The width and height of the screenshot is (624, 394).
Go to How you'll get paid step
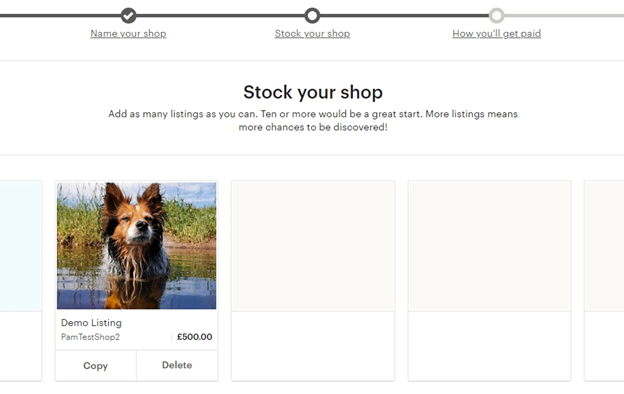496,34
